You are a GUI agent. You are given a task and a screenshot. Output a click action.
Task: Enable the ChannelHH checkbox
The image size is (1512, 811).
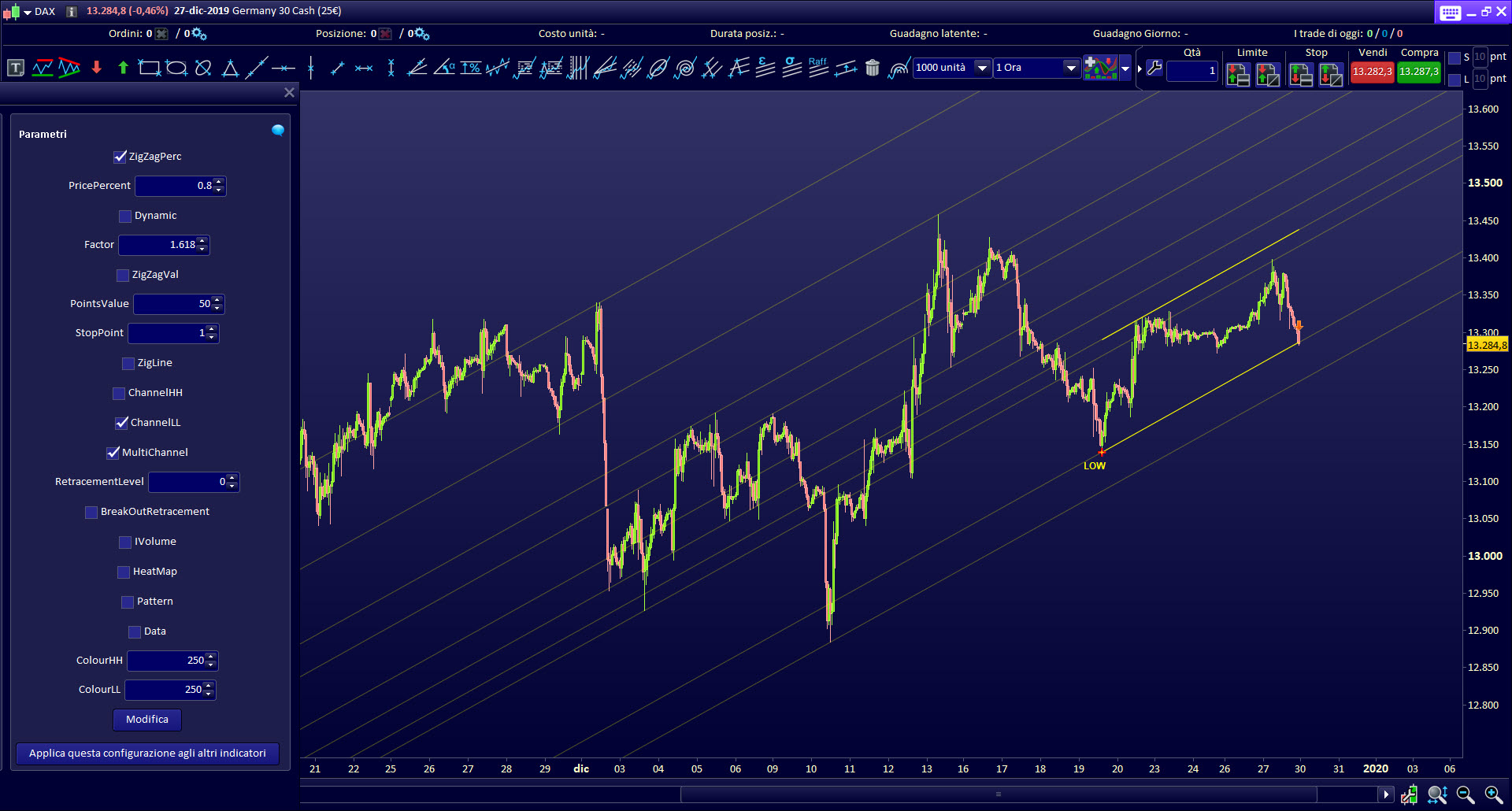pos(119,393)
